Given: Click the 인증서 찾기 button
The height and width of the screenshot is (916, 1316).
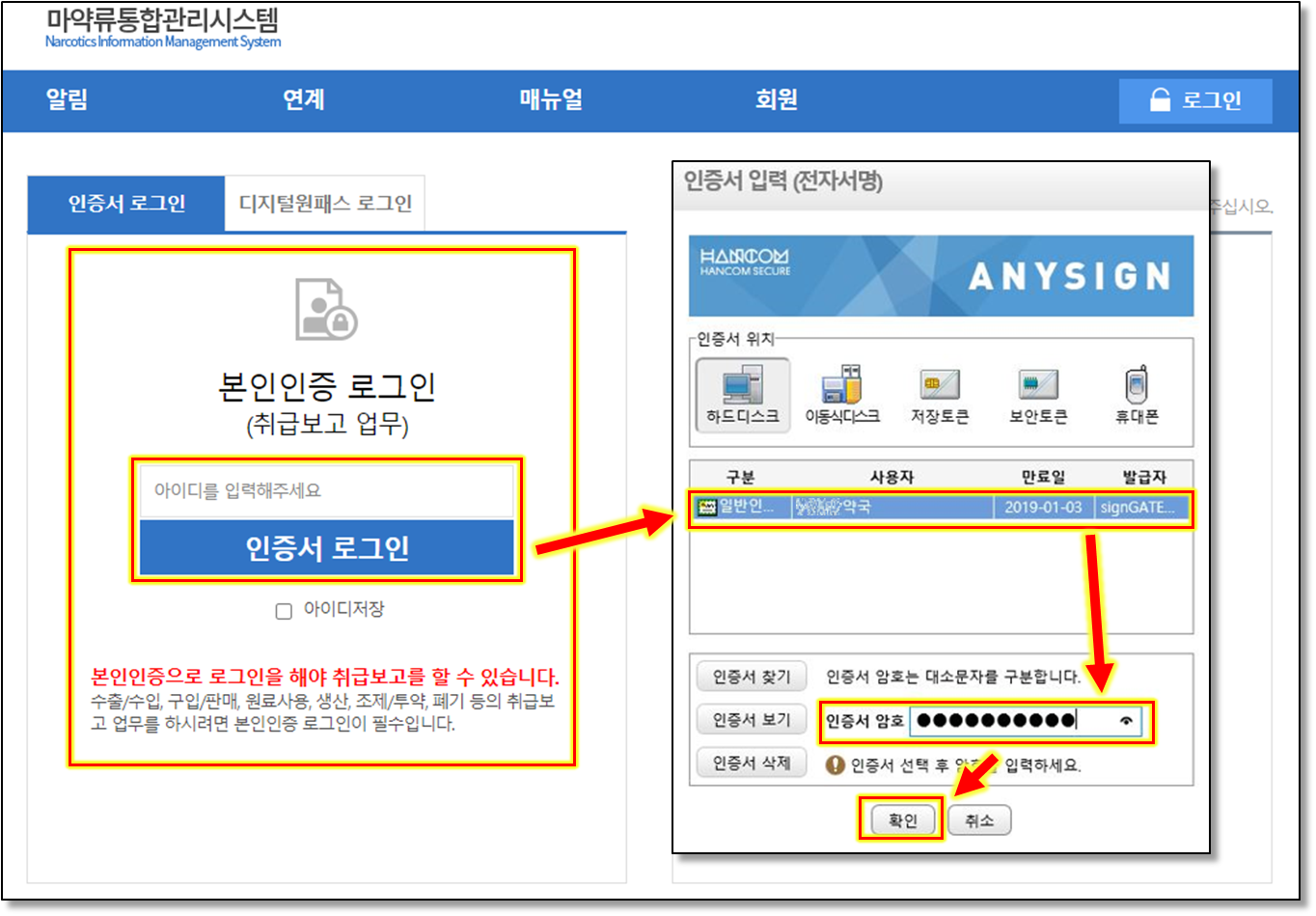Looking at the screenshot, I should [751, 677].
